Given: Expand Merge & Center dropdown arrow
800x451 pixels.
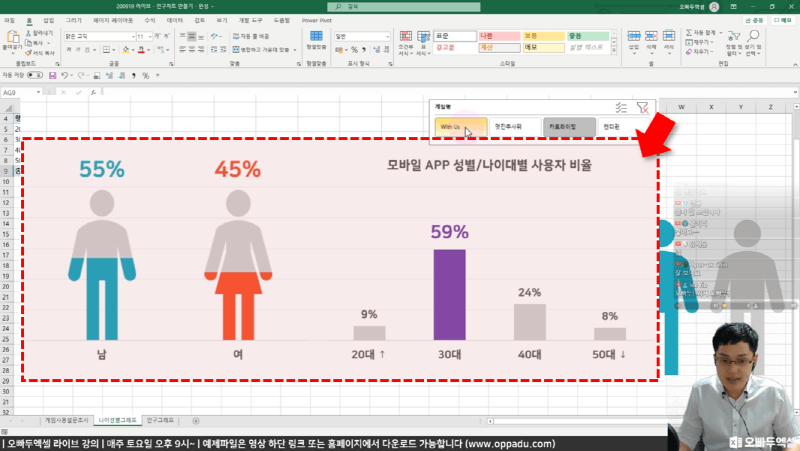Looking at the screenshot, I should click(x=294, y=50).
